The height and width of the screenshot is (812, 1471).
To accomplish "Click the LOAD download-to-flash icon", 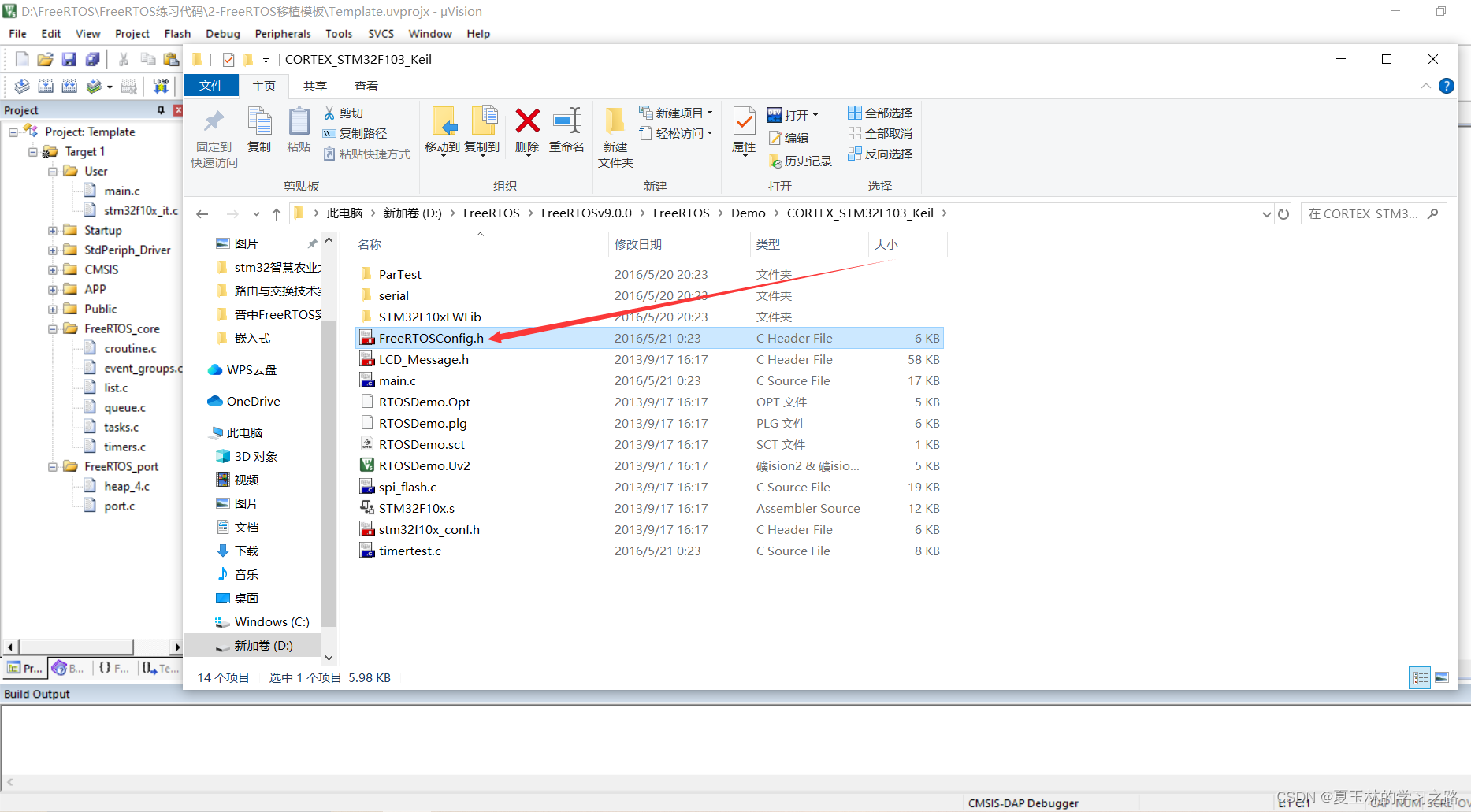I will pos(161,86).
